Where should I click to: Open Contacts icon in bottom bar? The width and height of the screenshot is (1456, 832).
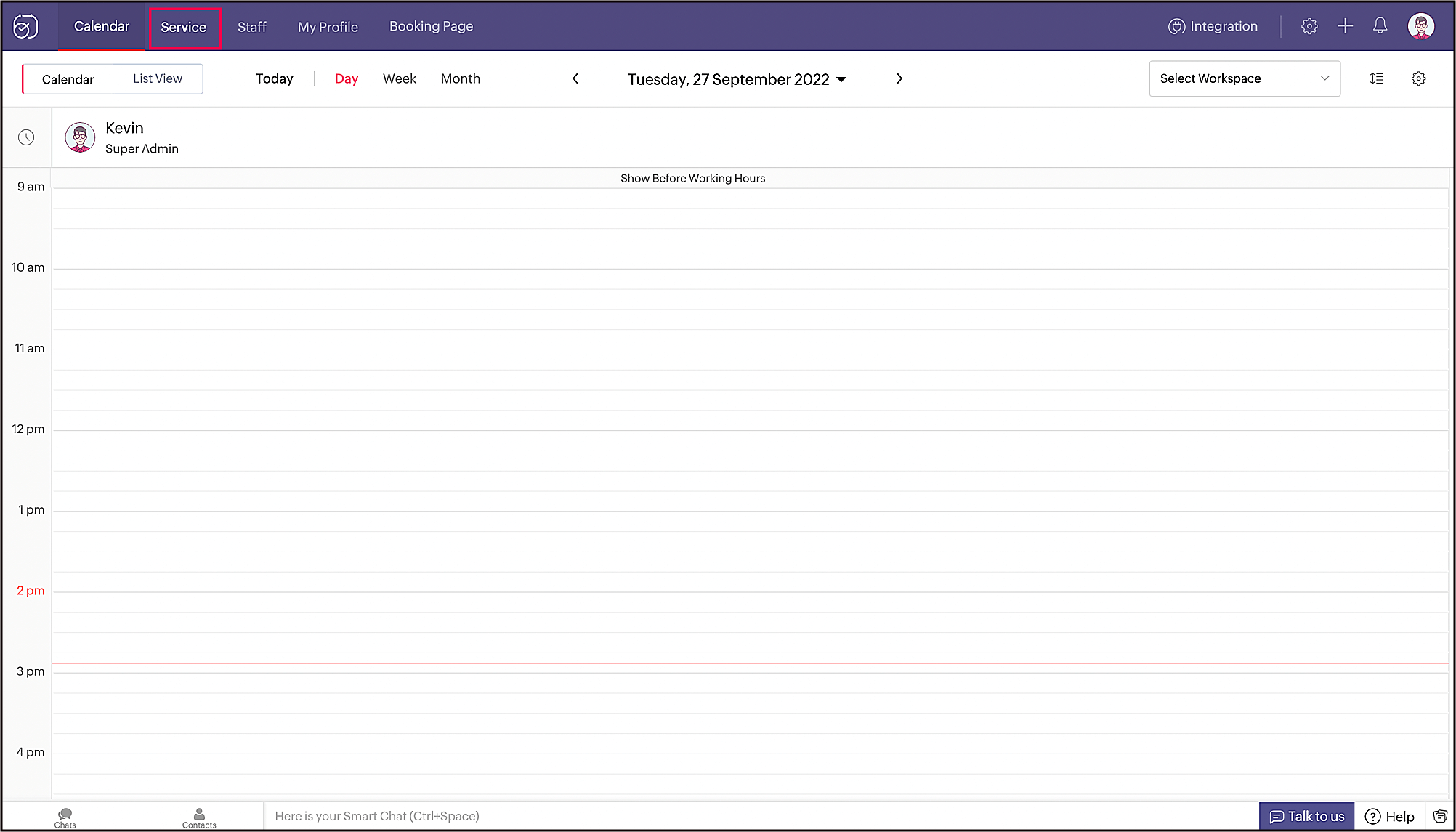coord(199,817)
